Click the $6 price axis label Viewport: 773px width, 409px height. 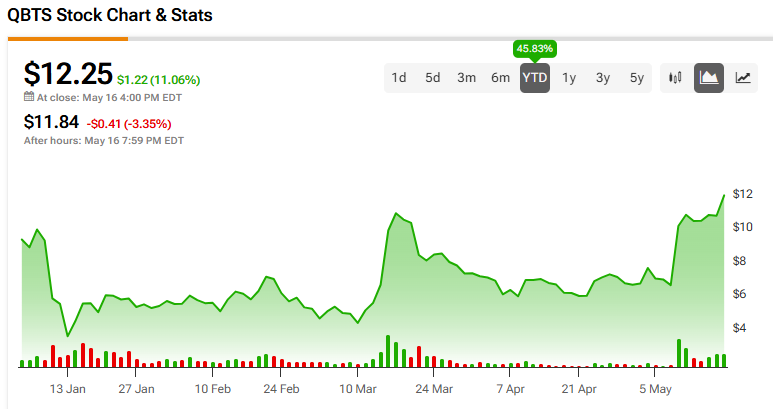(x=739, y=294)
